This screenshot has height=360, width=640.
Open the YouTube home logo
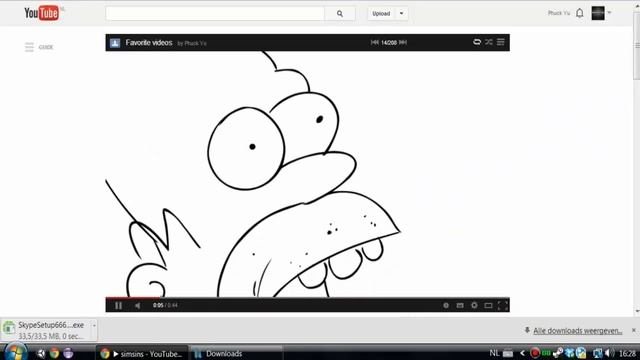point(42,13)
